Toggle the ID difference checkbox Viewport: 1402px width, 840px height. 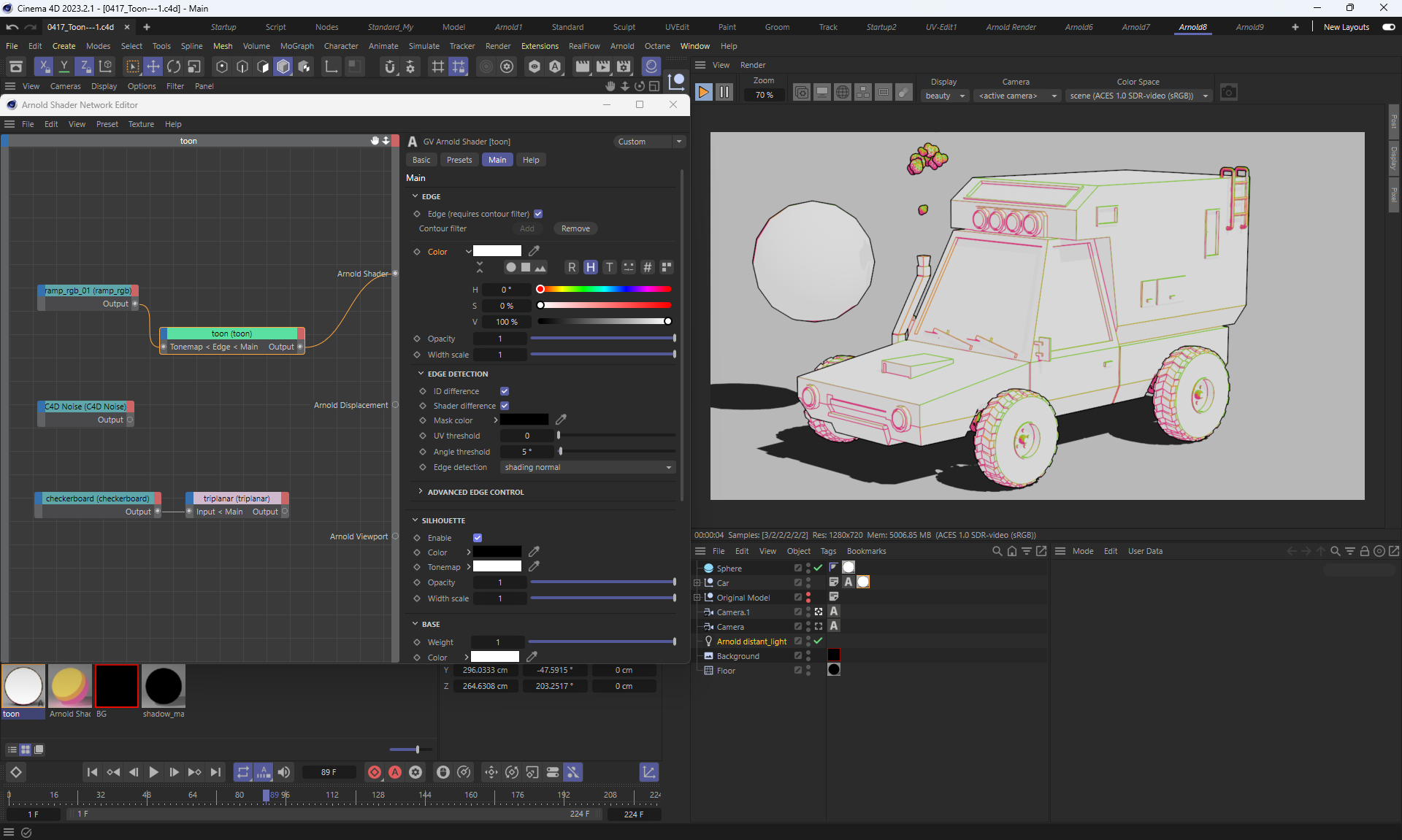pyautogui.click(x=505, y=391)
